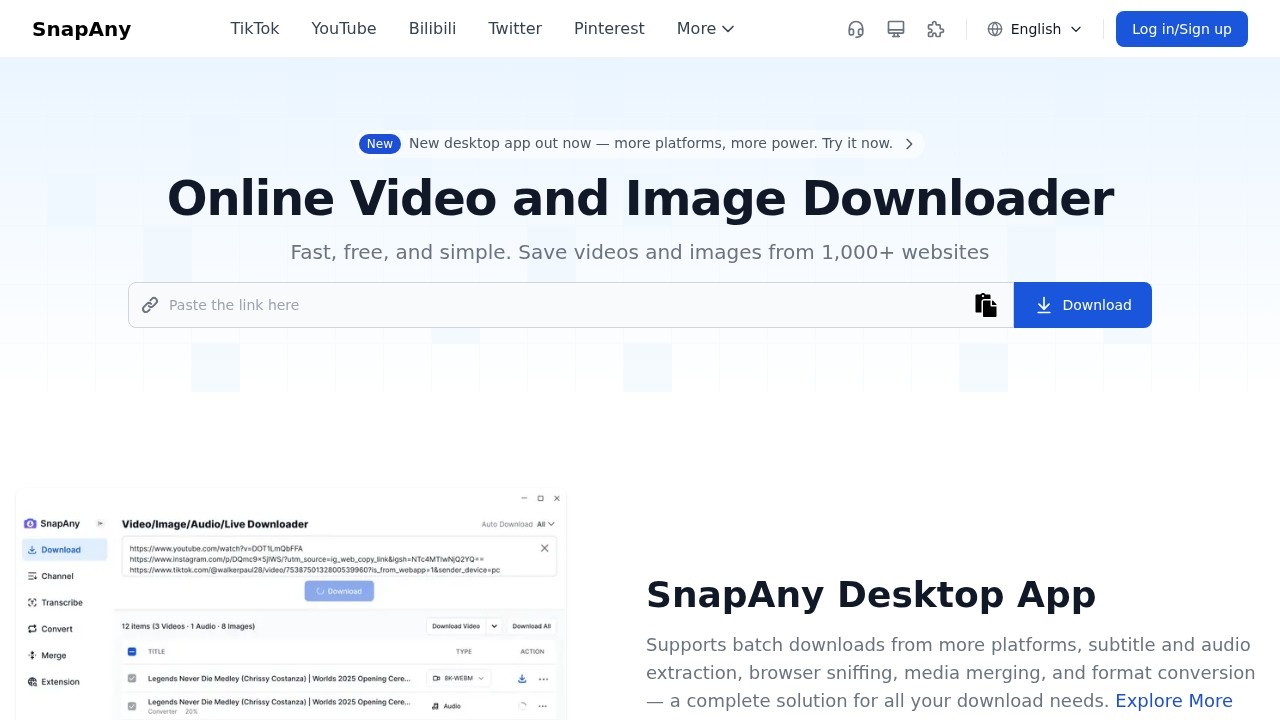
Task: Expand the Download Video arrow in app preview
Action: click(x=493, y=626)
